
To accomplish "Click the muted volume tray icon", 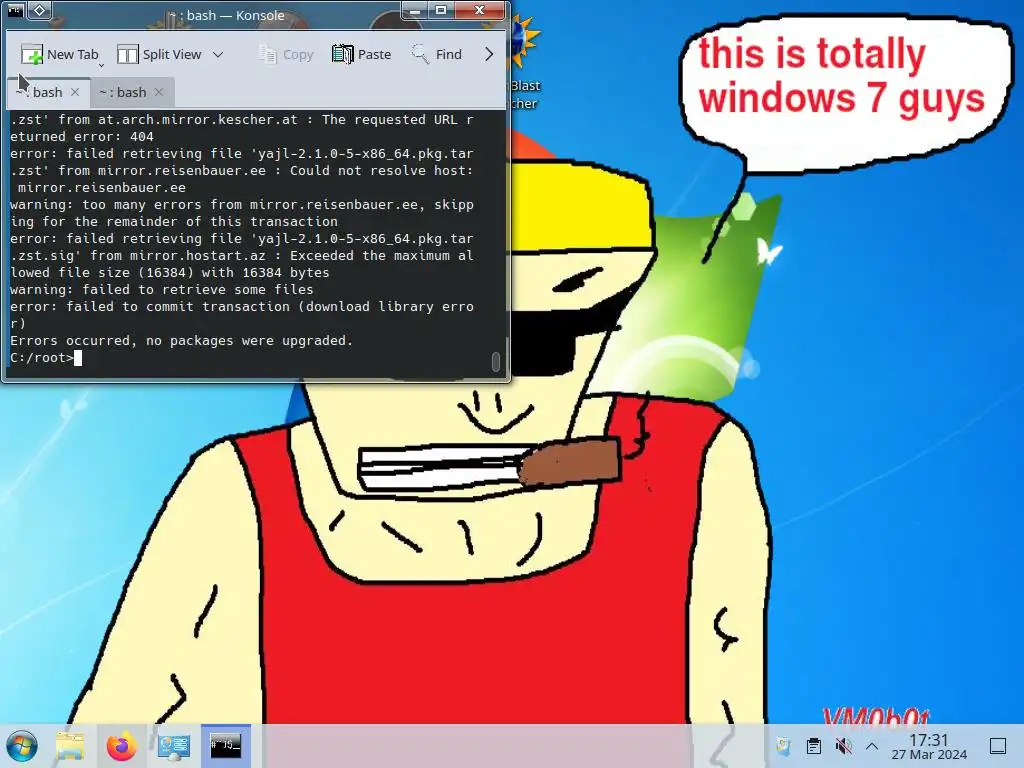I will point(843,746).
